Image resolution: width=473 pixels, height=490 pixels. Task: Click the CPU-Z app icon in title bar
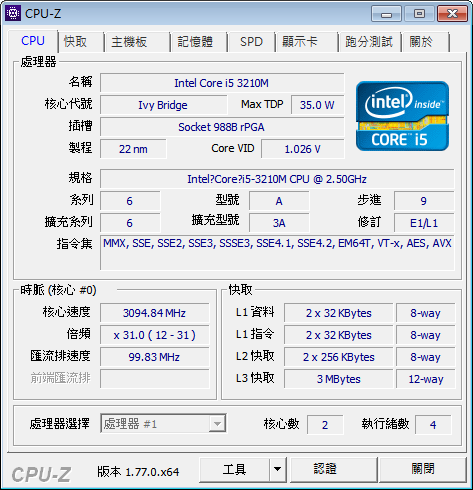click(x=13, y=13)
